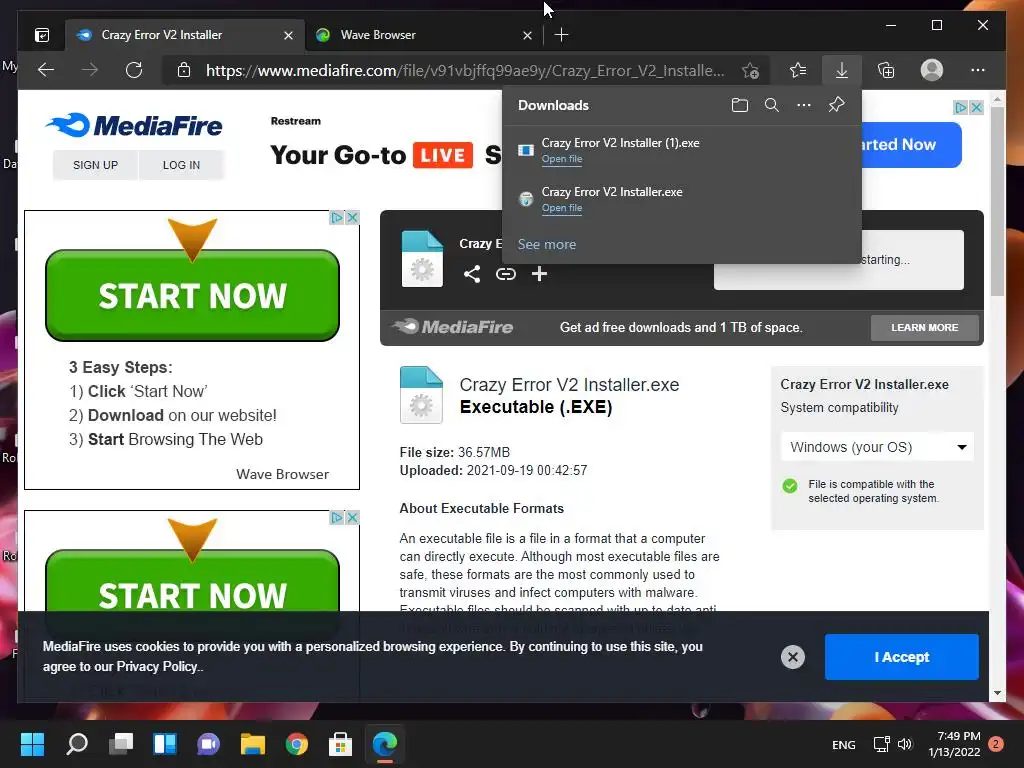Pin the Downloads panel
Image resolution: width=1024 pixels, height=768 pixels.
pyautogui.click(x=837, y=105)
